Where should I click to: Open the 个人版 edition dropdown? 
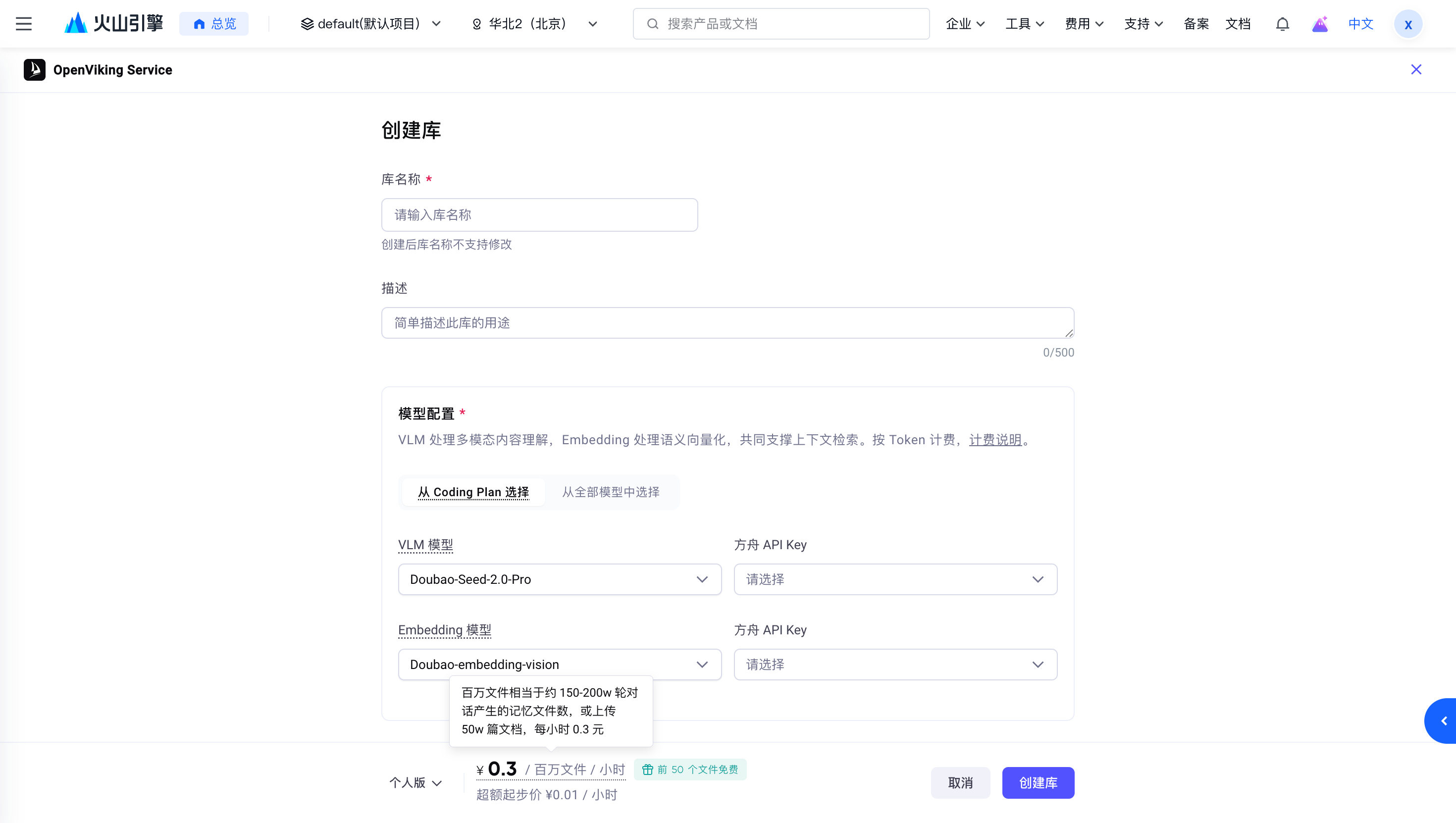(416, 783)
